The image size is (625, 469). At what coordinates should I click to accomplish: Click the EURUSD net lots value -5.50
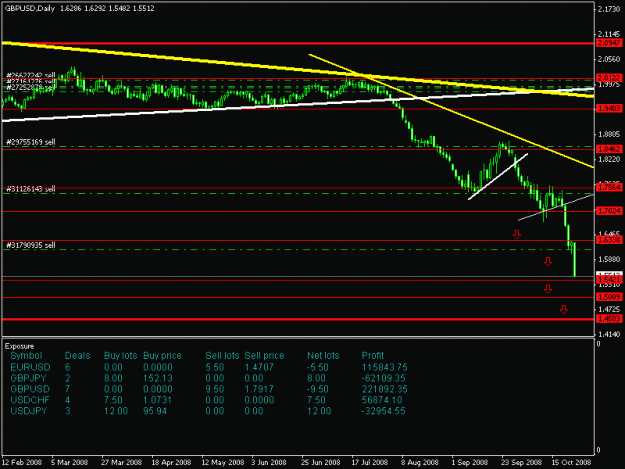pyautogui.click(x=318, y=367)
